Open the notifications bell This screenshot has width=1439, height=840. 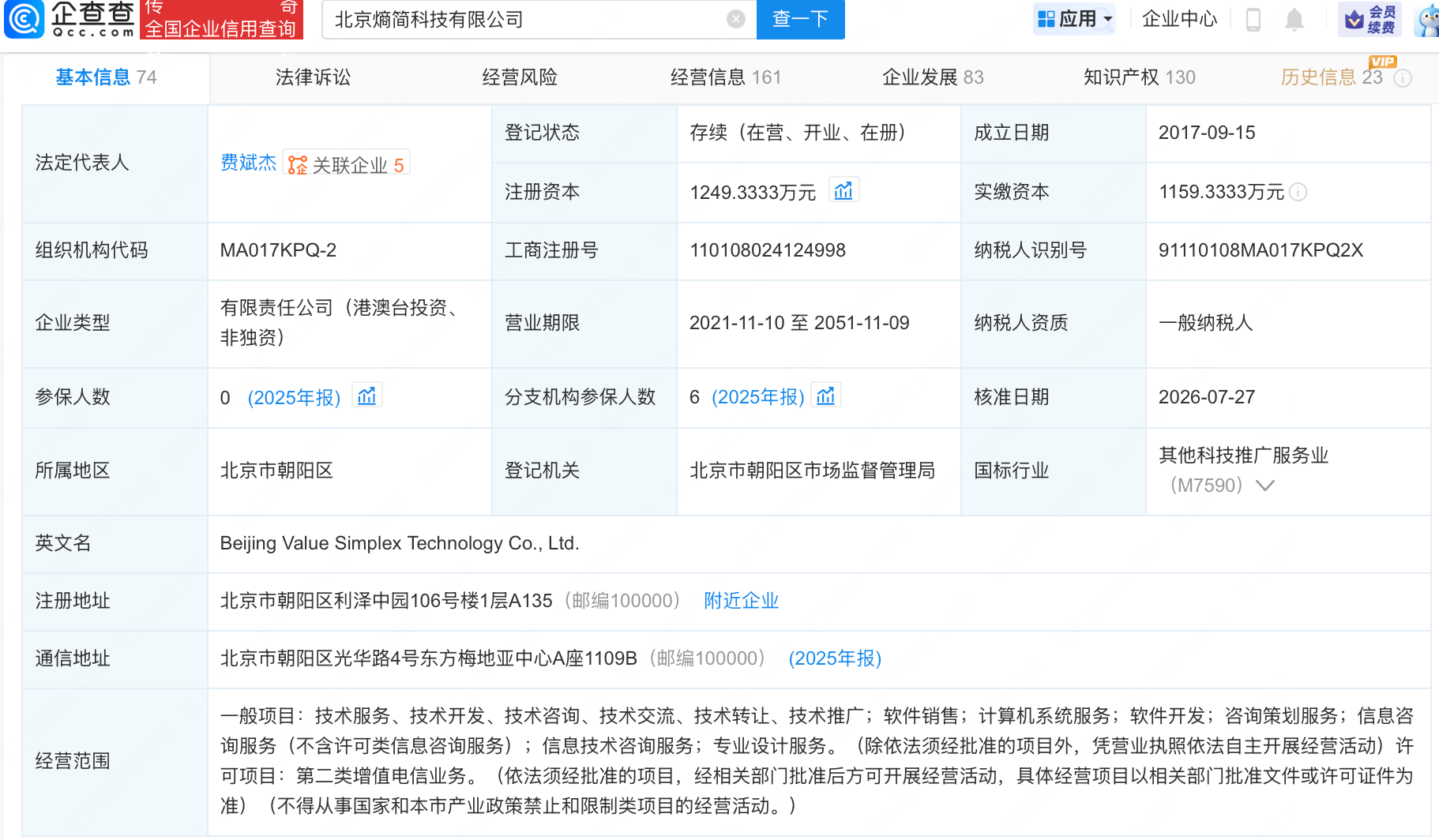[x=1294, y=19]
